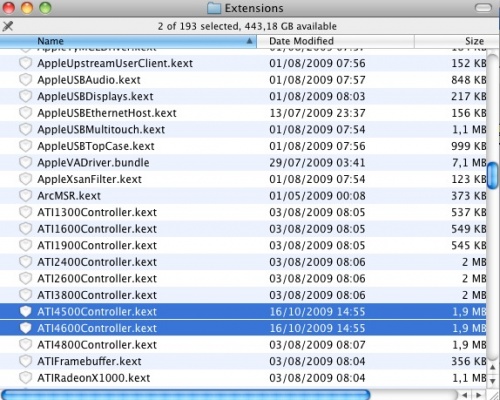Click the kext icon beside ATIRadeonX1000.kext
500x400 pixels.
(25, 378)
